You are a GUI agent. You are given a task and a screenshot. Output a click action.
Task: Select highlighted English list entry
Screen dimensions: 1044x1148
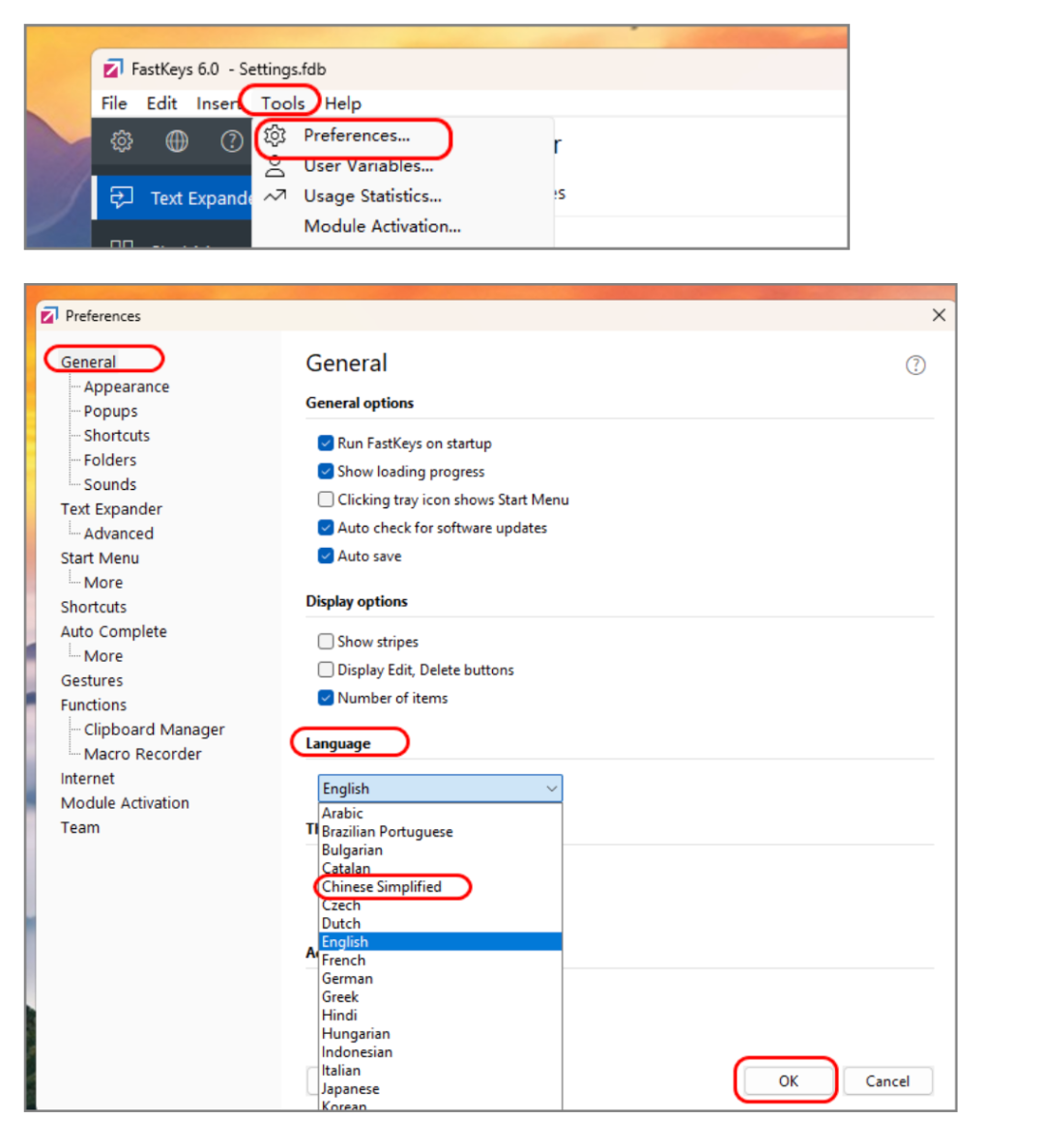coord(440,941)
